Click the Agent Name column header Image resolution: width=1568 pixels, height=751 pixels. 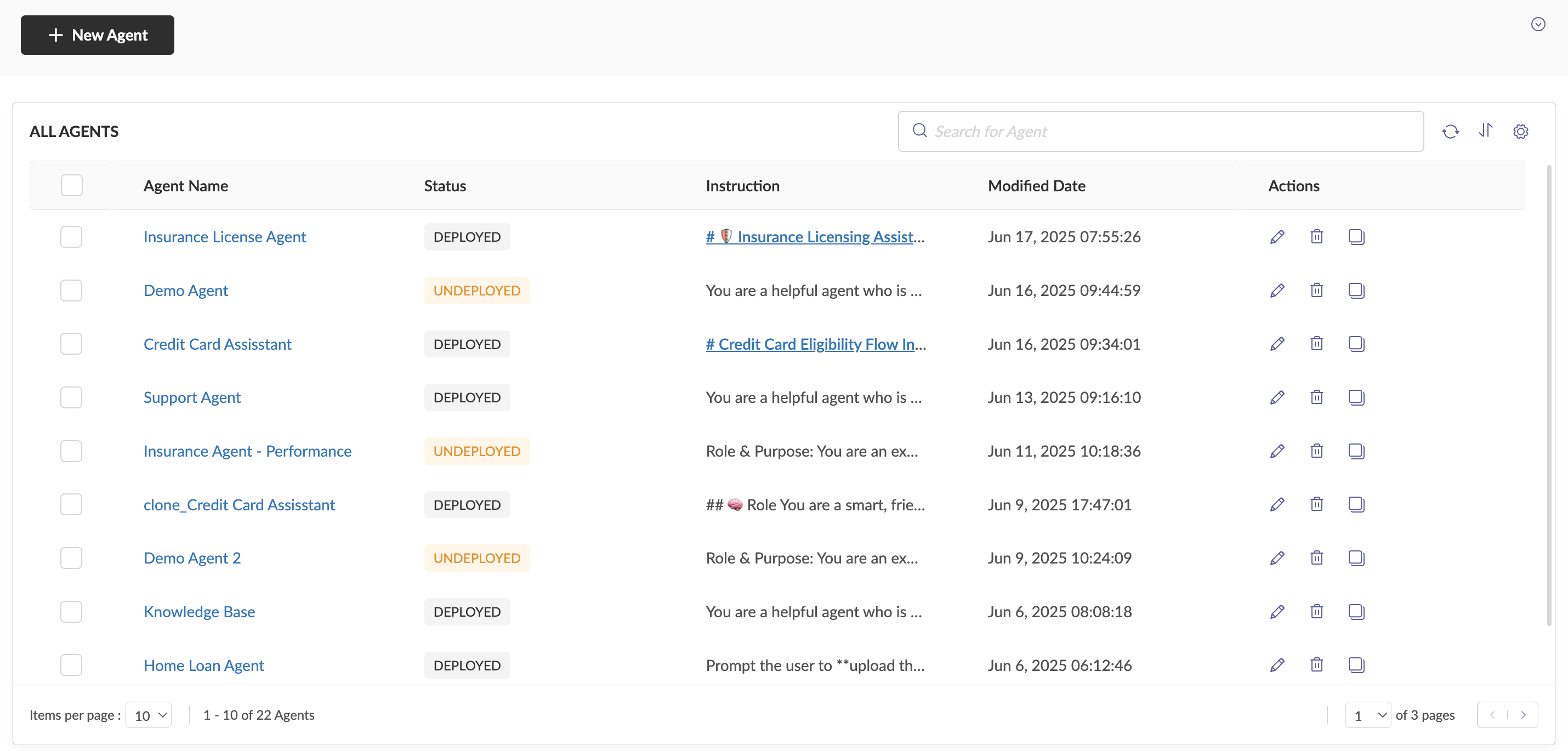[x=186, y=186]
